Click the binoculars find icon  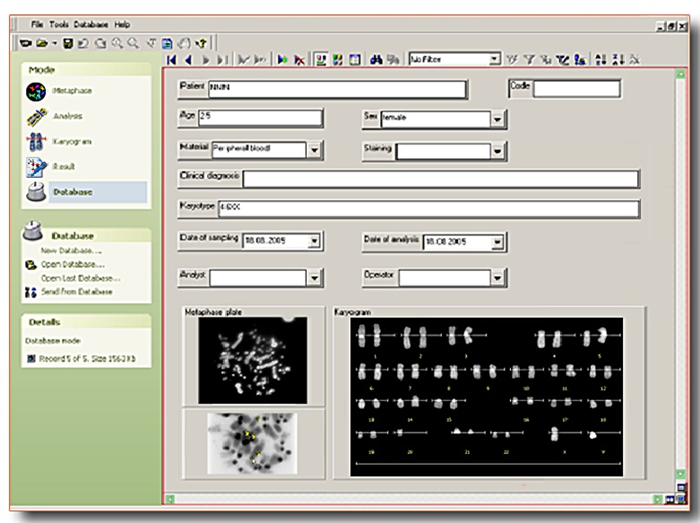[x=377, y=60]
